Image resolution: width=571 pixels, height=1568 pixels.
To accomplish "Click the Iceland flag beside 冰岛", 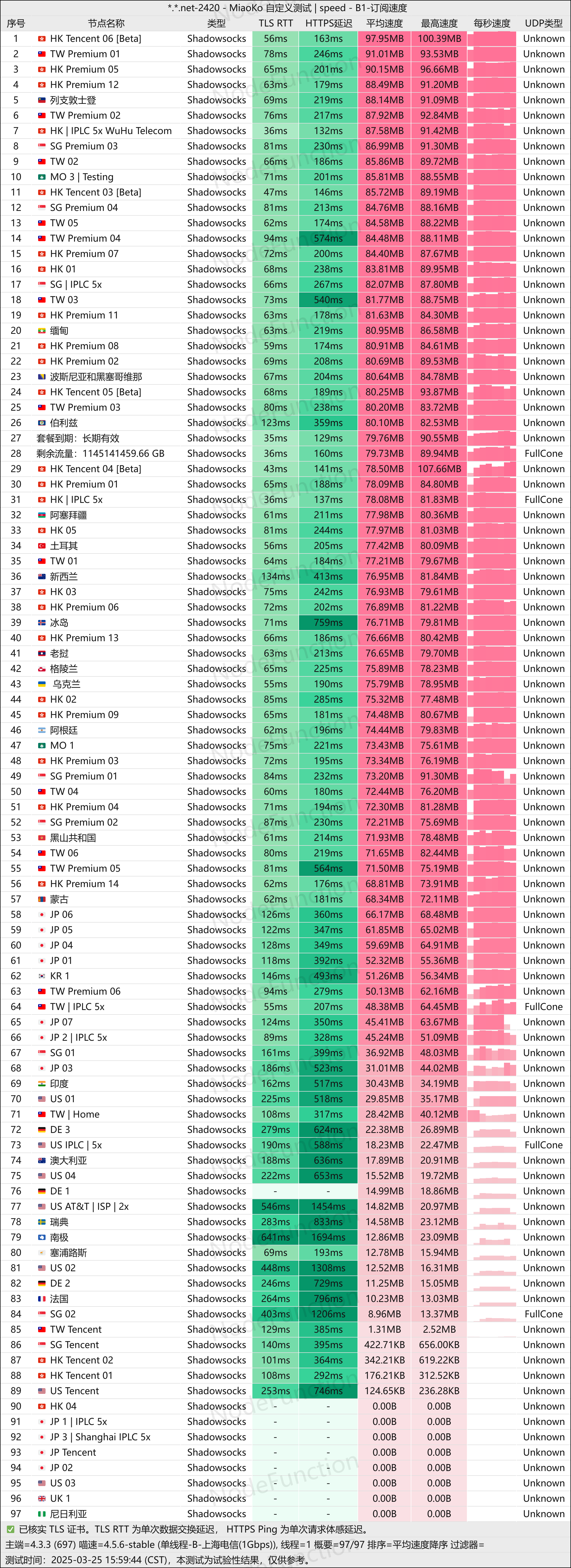I will point(42,623).
